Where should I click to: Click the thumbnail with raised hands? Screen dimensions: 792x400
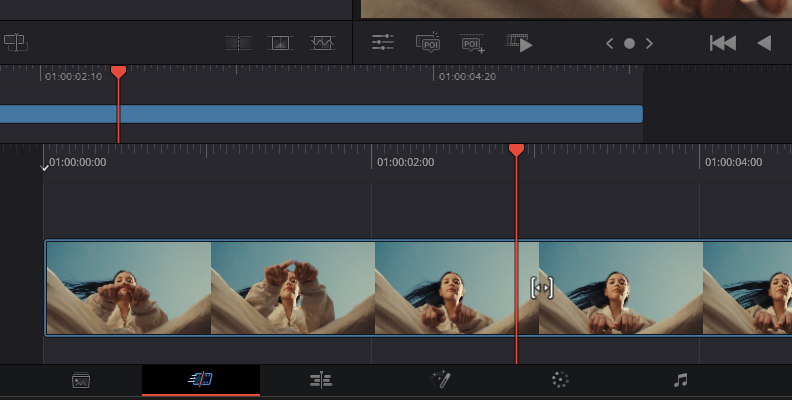tap(293, 288)
